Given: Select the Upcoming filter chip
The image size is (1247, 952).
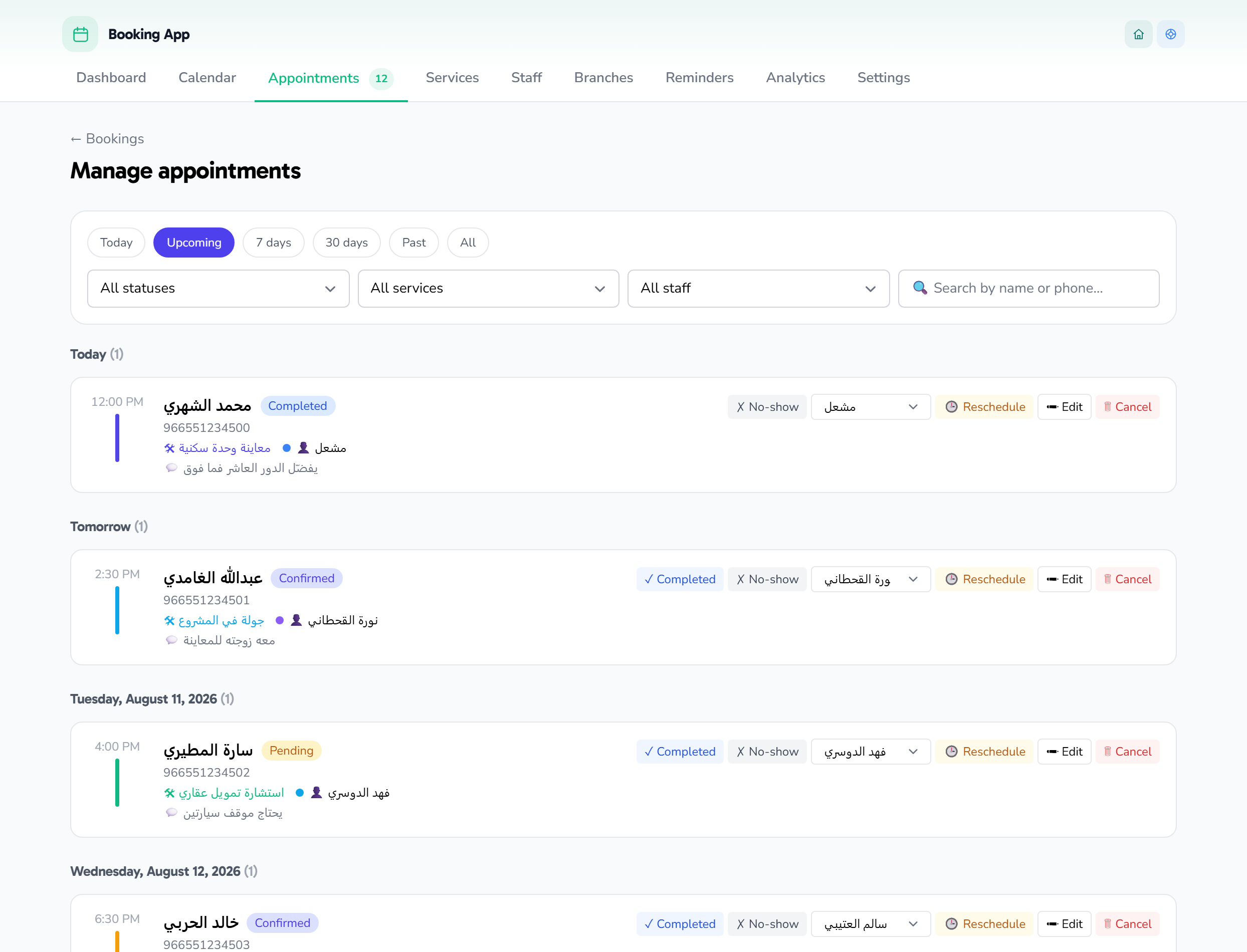Looking at the screenshot, I should pos(194,243).
